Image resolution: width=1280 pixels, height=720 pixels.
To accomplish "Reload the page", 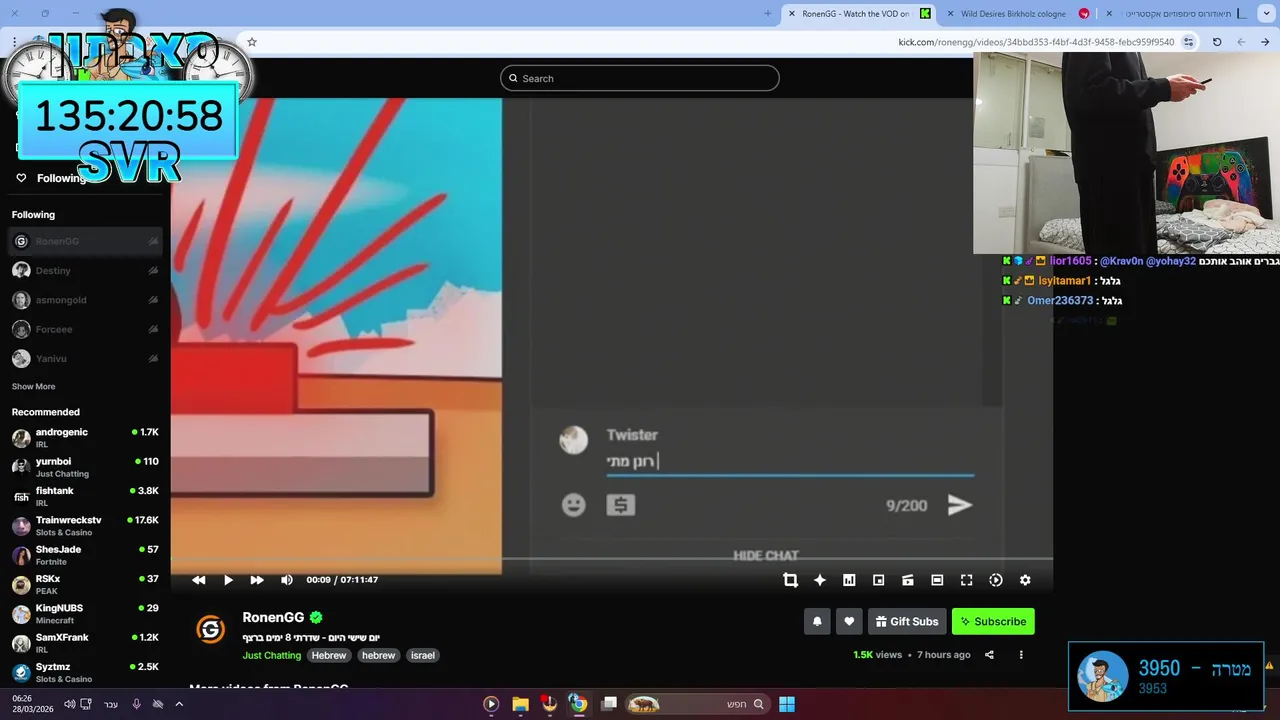I will click(x=1217, y=42).
